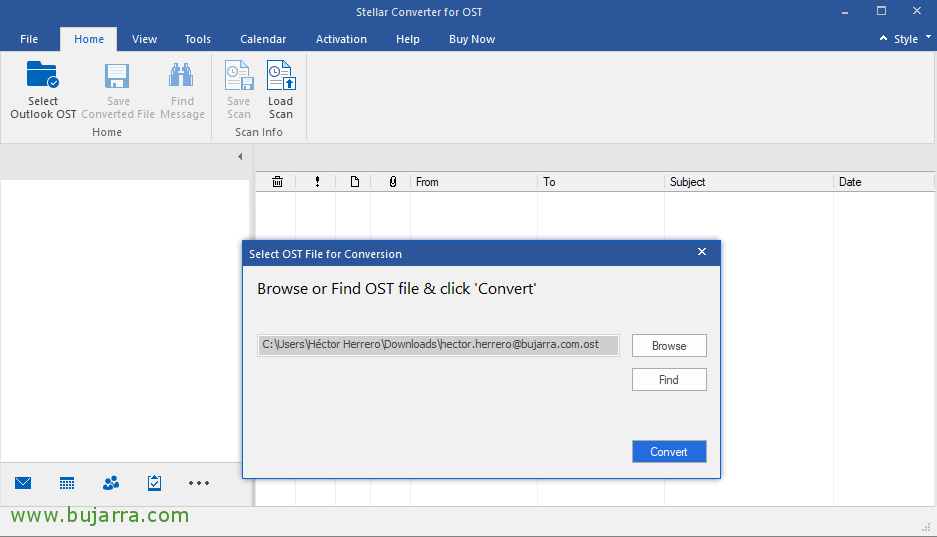Open the Style dropdown menu
937x537 pixels.
912,39
